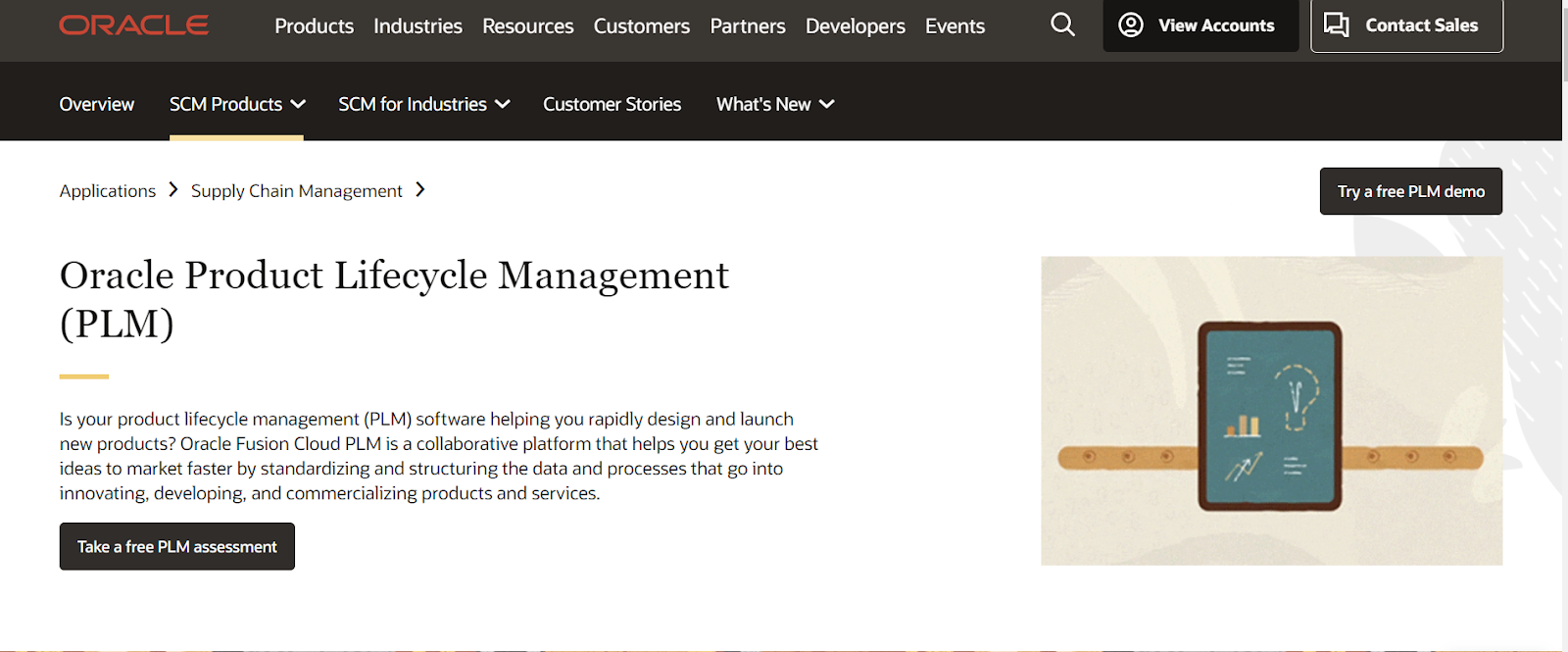This screenshot has height=652, width=1568.
Task: Click the Oracle Product Lifecycle Management heading
Action: (394, 299)
